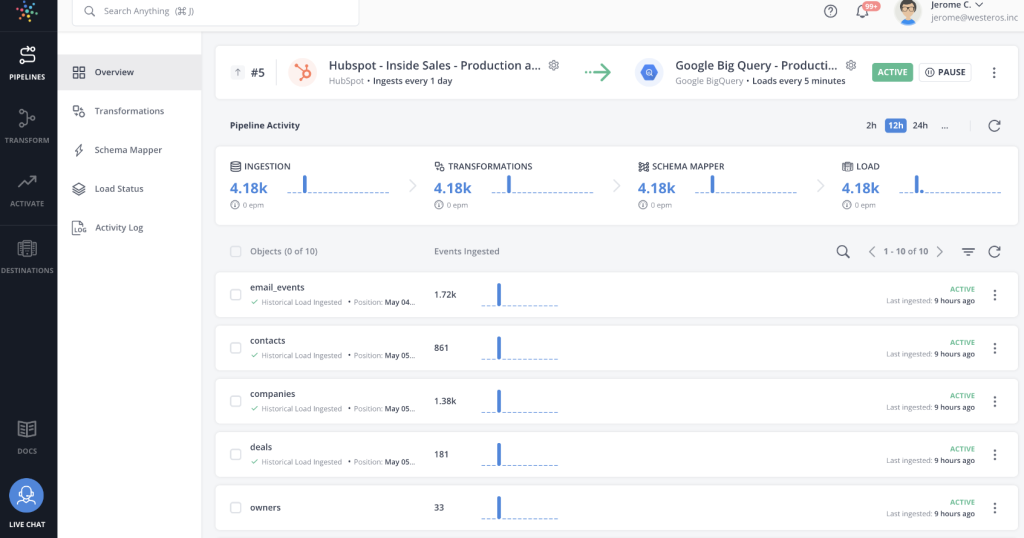This screenshot has height=538, width=1024.
Task: Start a Live Chat session
Action: (x=27, y=503)
